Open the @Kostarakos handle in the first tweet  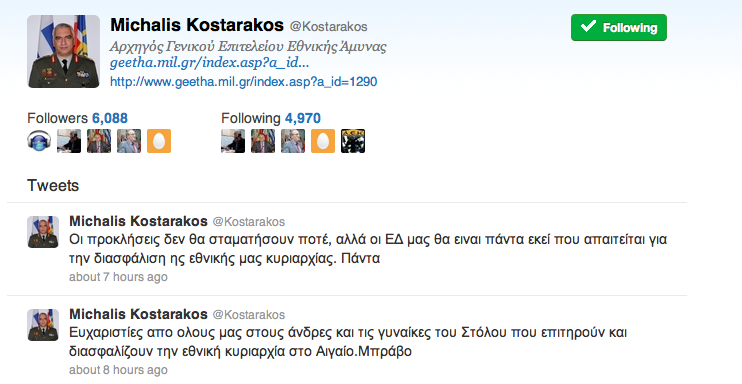(249, 222)
